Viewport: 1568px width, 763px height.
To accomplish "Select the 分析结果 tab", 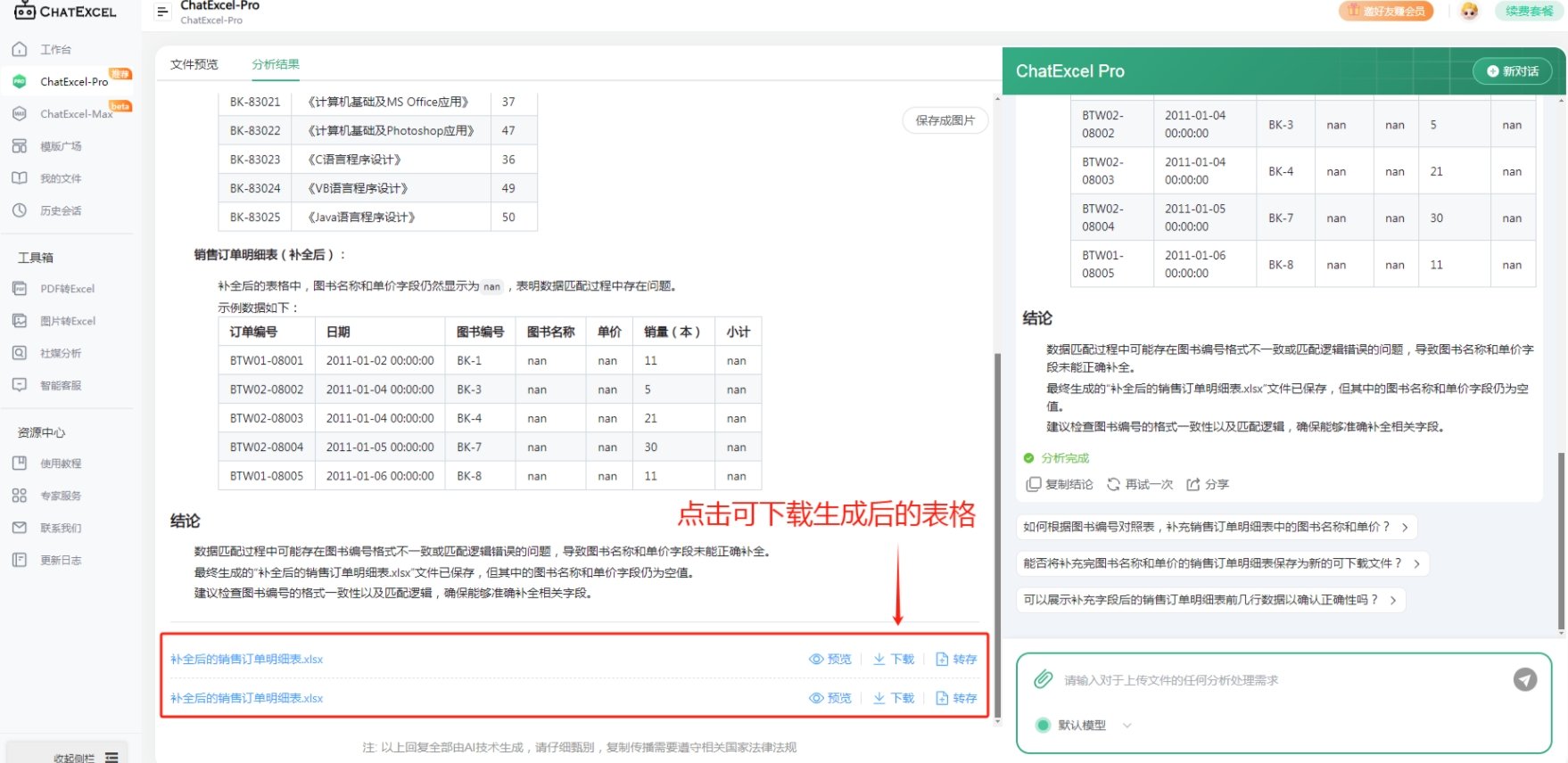I will (x=276, y=64).
